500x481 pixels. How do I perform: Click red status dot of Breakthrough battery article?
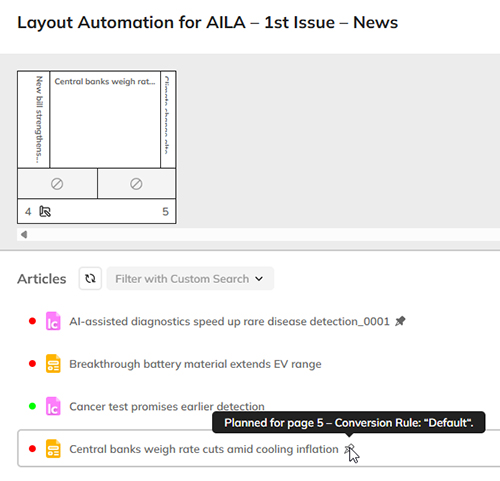pyautogui.click(x=32, y=364)
